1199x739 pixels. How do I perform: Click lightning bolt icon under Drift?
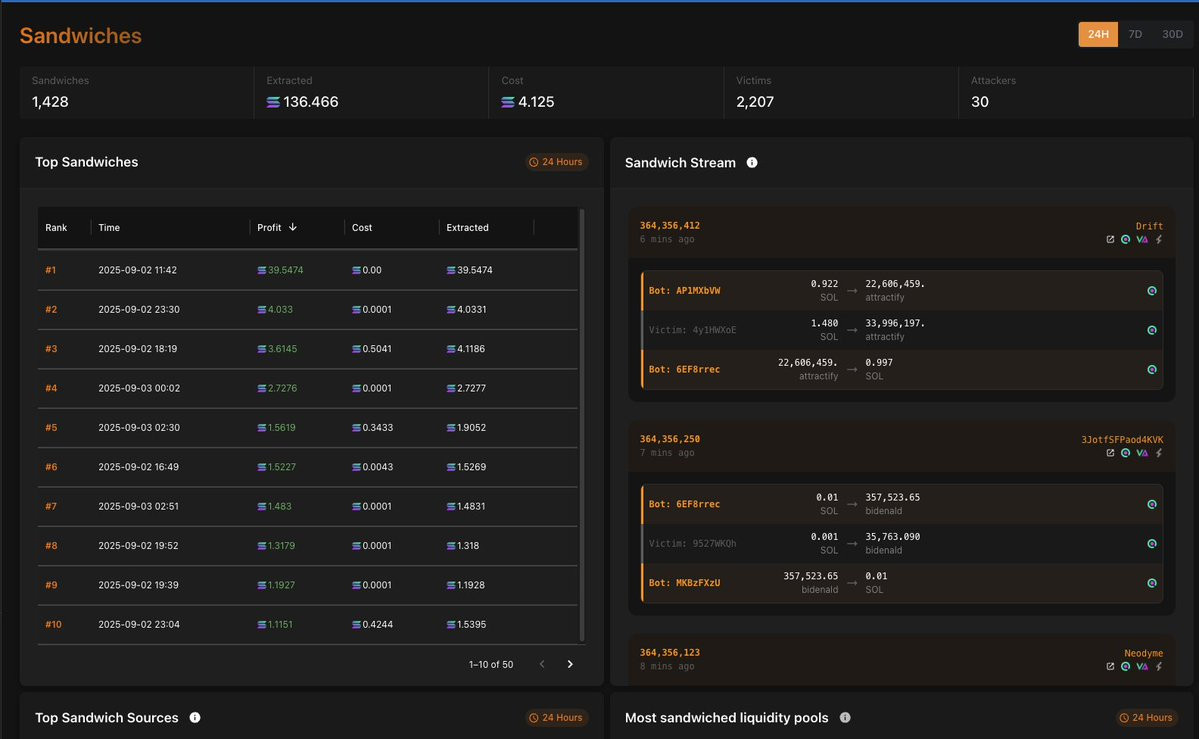1158,239
